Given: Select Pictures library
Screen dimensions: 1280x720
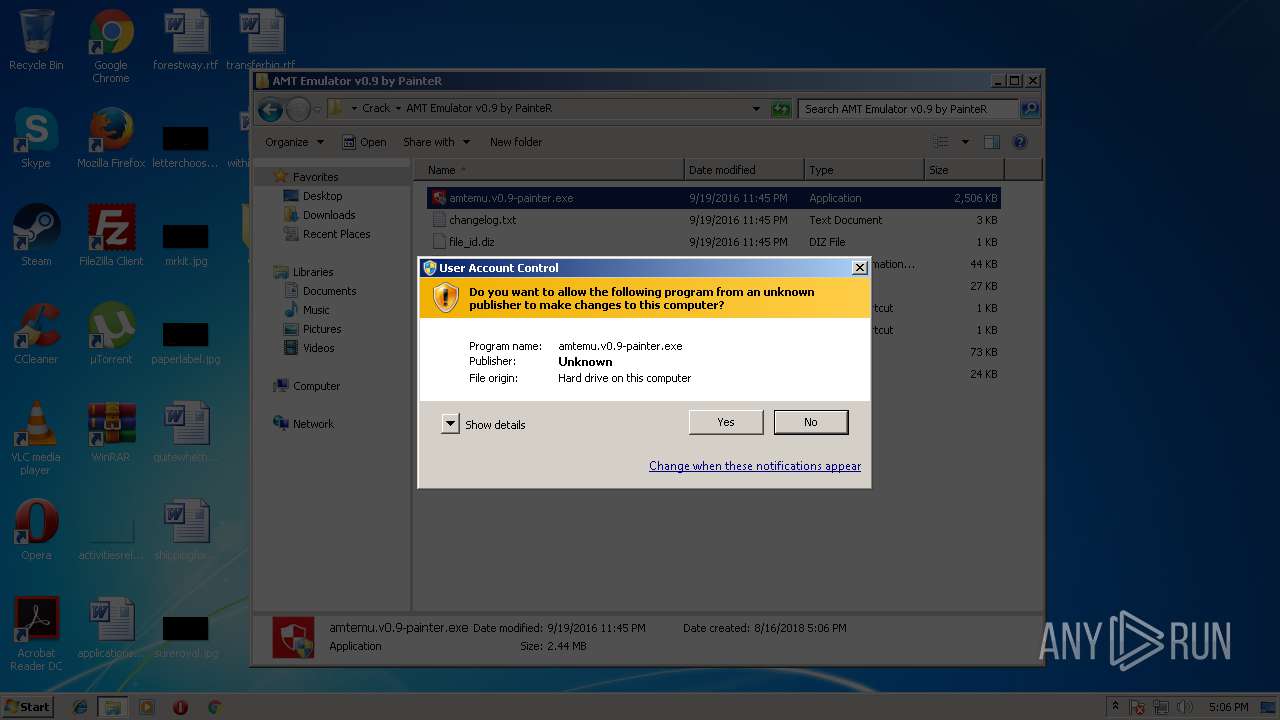Looking at the screenshot, I should pos(322,329).
